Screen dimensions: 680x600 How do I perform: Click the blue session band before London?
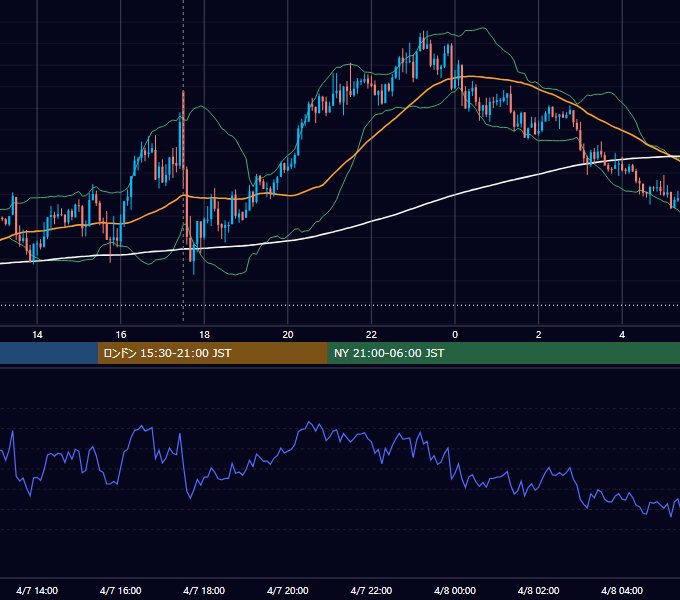coord(49,353)
